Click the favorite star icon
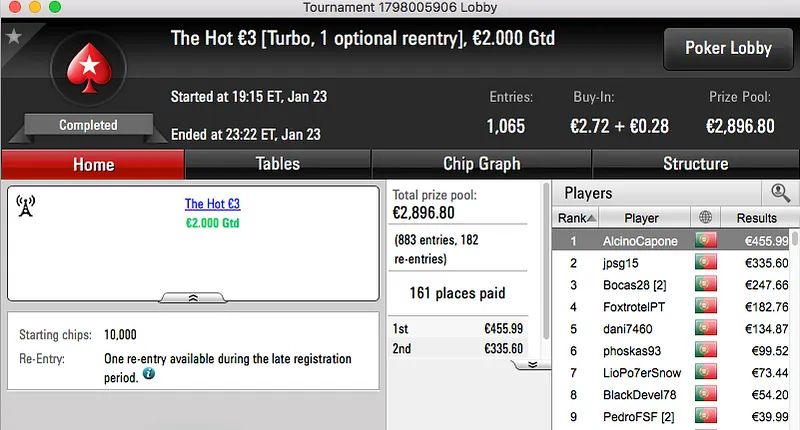 coord(13,37)
